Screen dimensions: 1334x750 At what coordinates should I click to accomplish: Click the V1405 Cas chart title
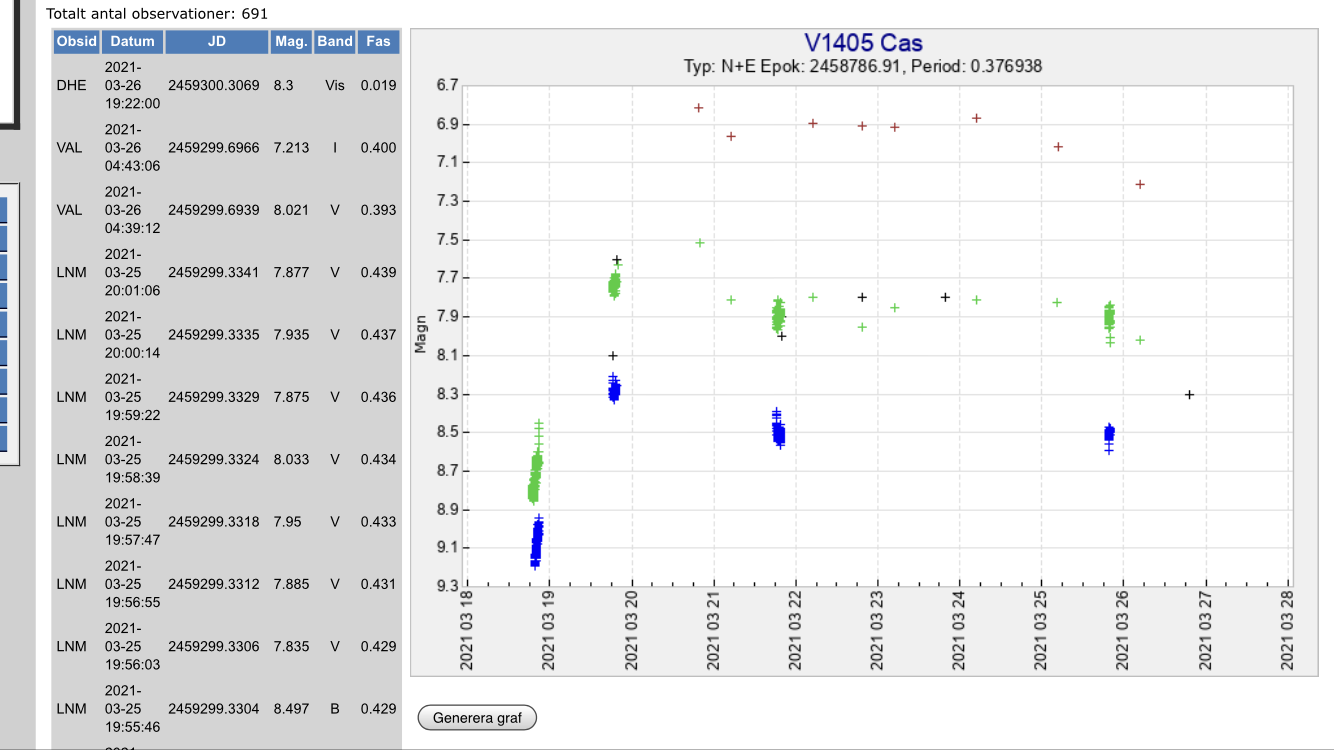[x=863, y=43]
